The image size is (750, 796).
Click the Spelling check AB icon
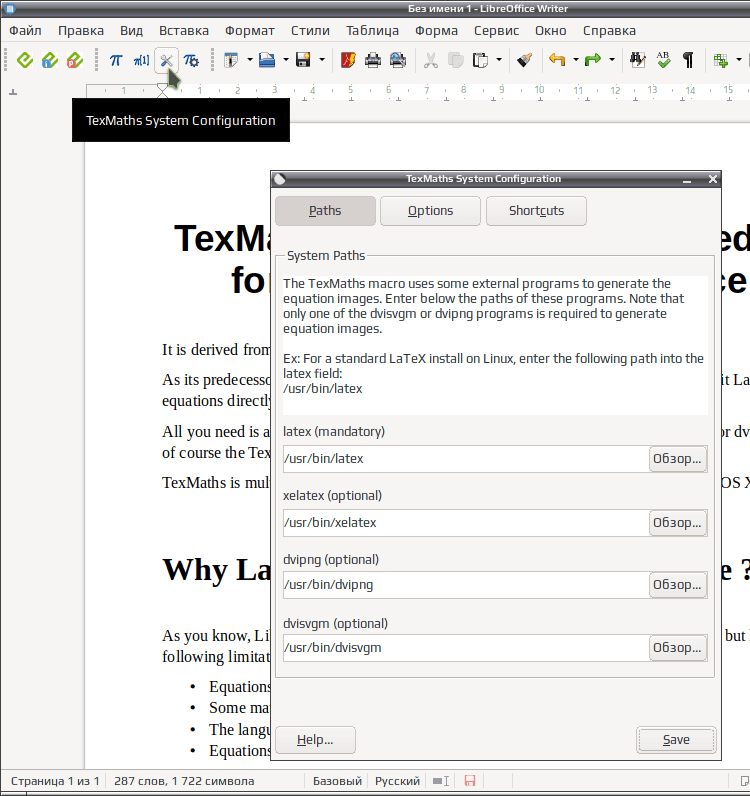click(x=663, y=60)
